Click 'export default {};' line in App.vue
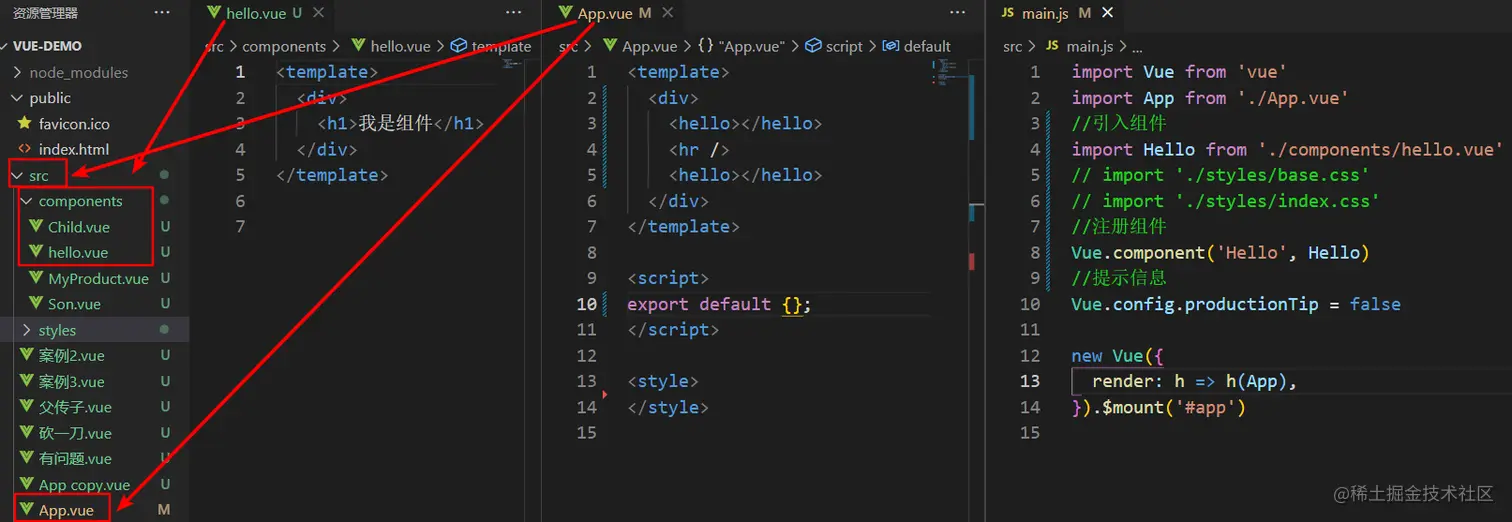 tap(720, 304)
